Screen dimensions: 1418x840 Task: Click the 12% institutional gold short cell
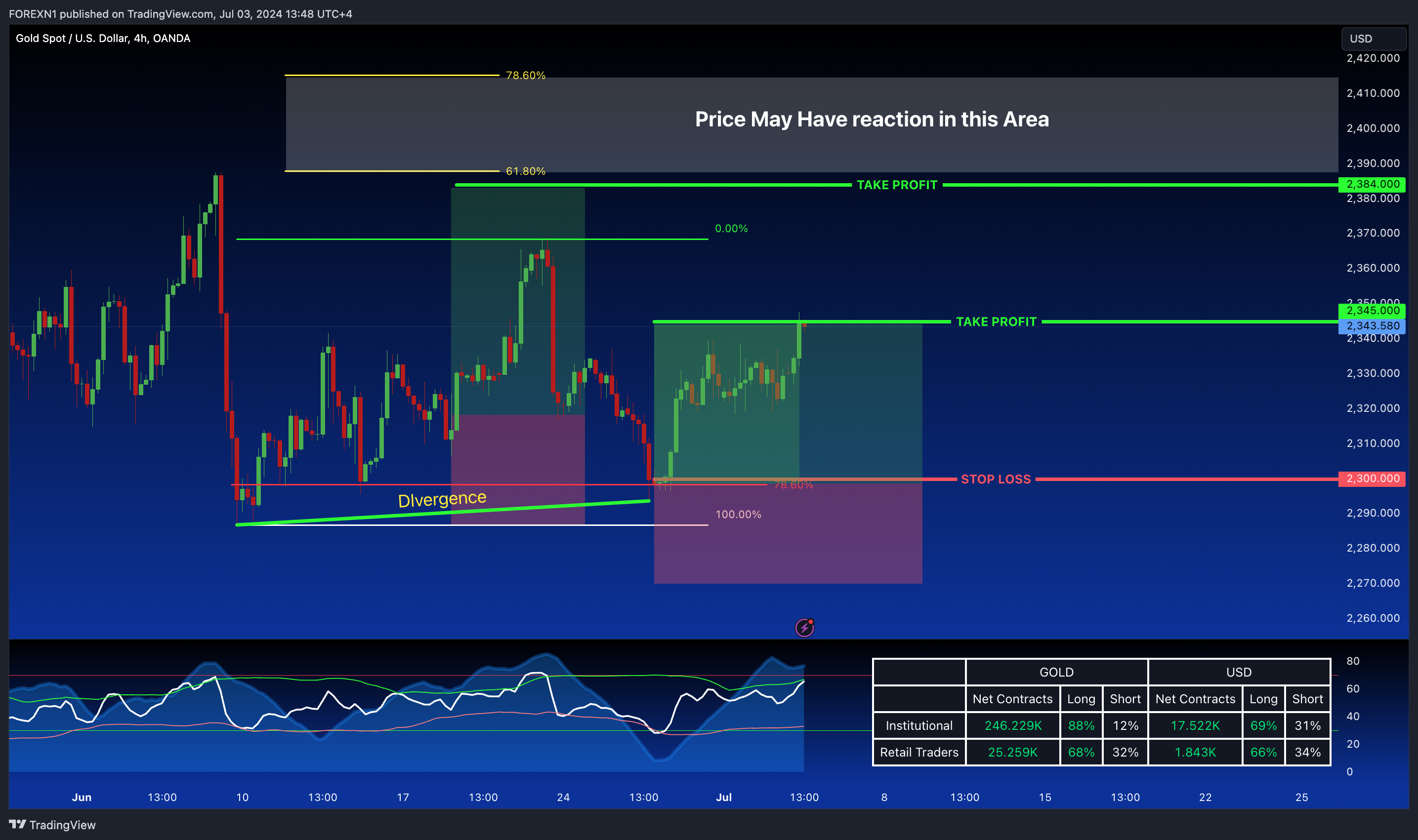coord(1125,725)
